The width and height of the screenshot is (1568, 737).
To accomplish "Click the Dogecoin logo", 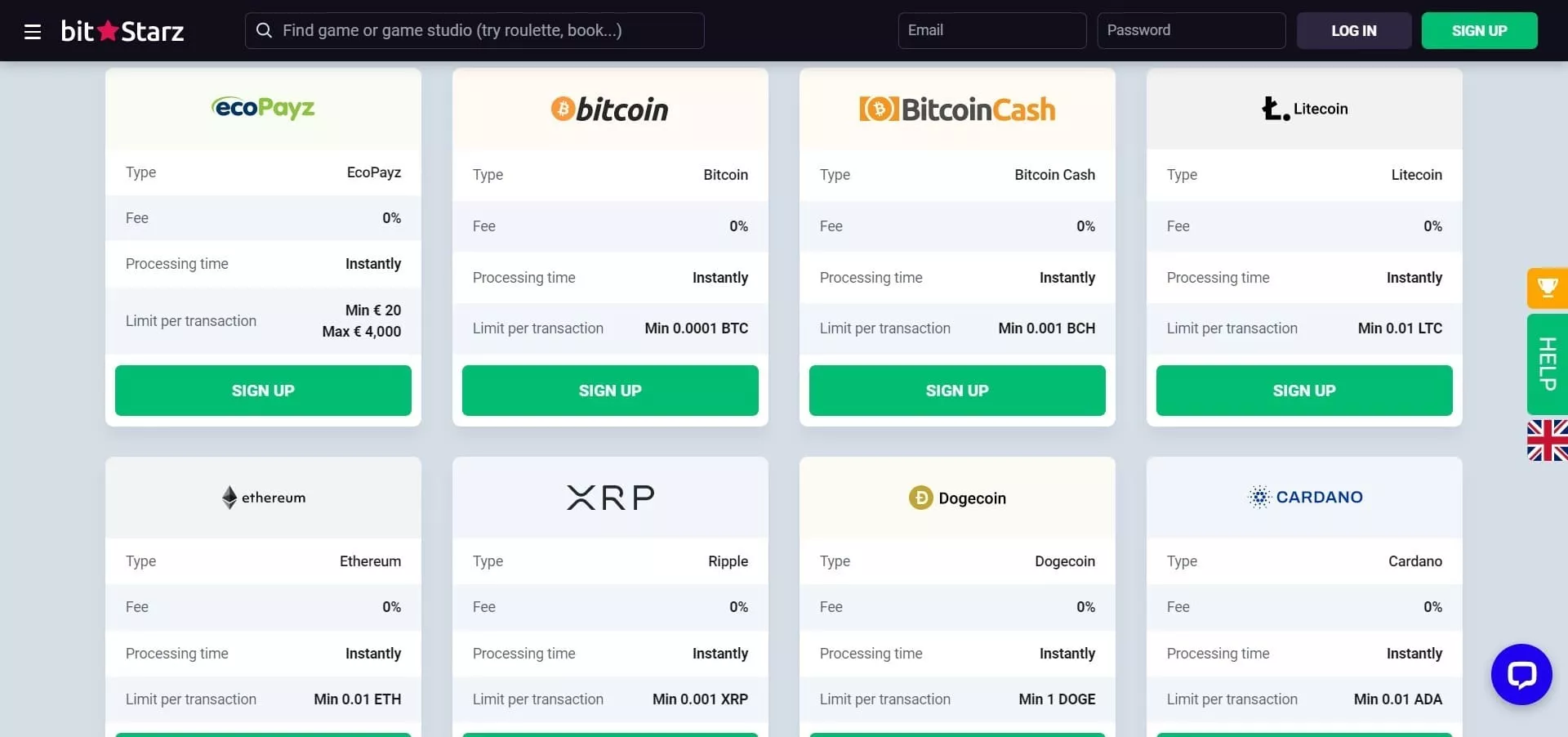I will click(957, 498).
